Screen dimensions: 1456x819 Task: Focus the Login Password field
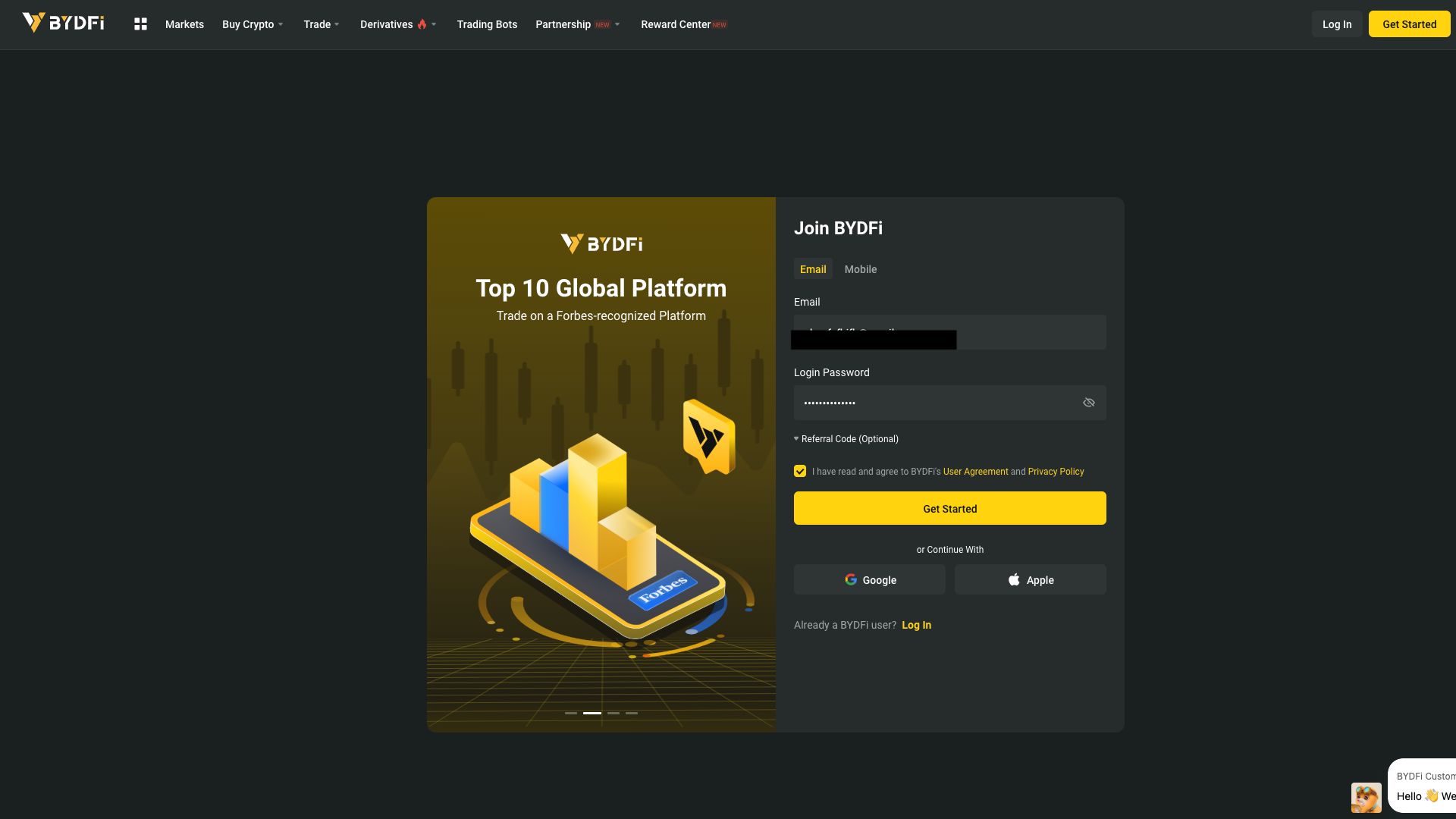click(949, 403)
